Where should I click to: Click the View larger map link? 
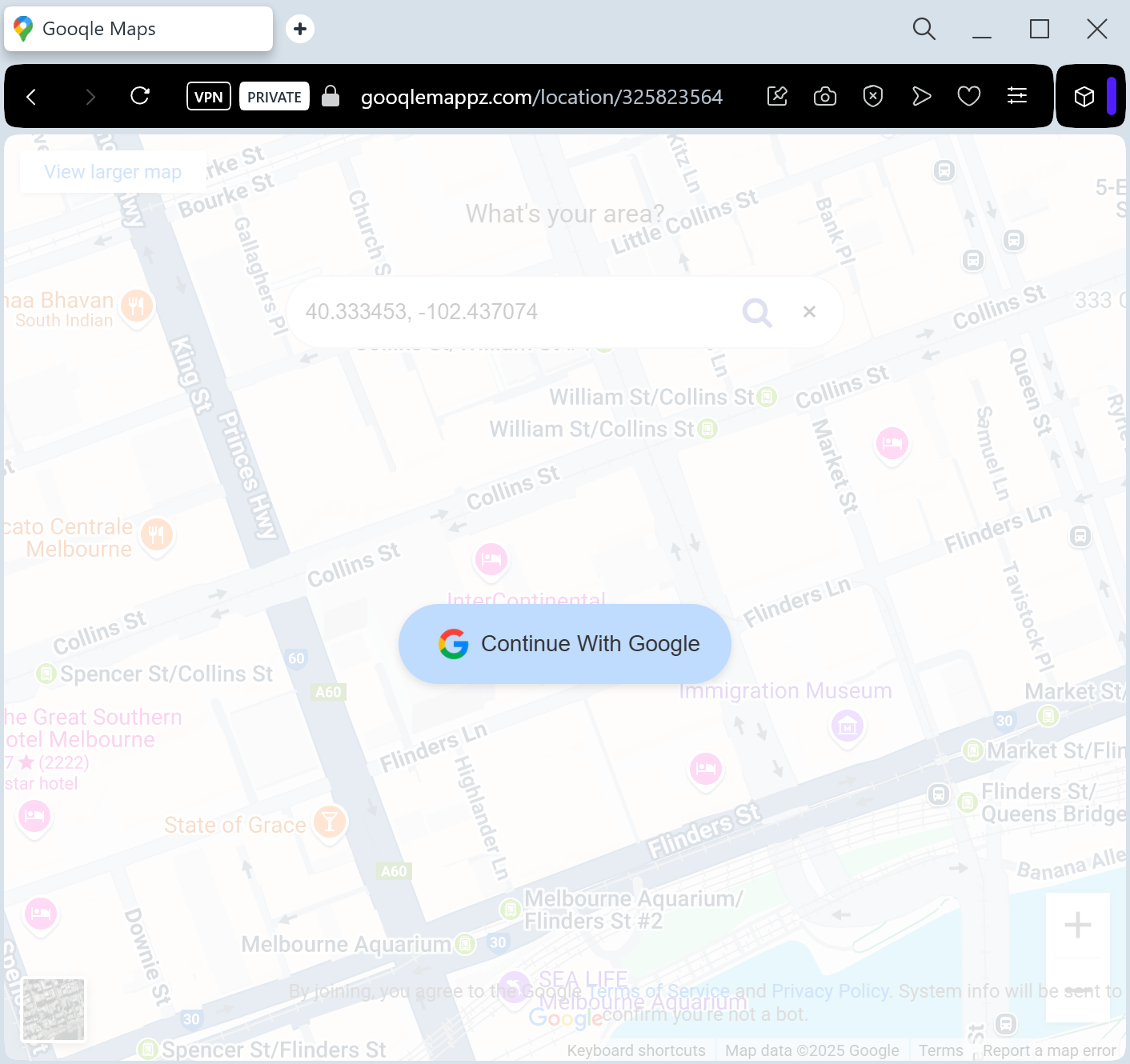pos(113,172)
